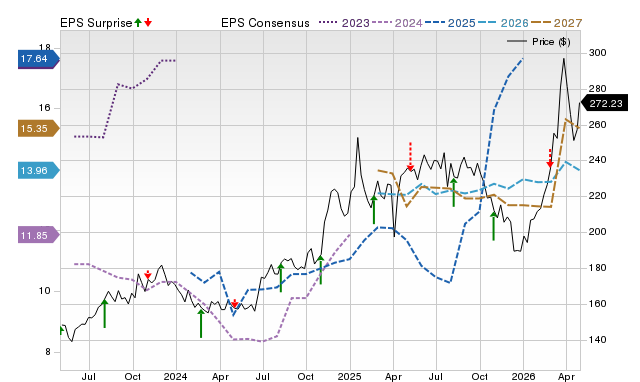Select the 2024 EPS consensus legend entry

(397, 23)
